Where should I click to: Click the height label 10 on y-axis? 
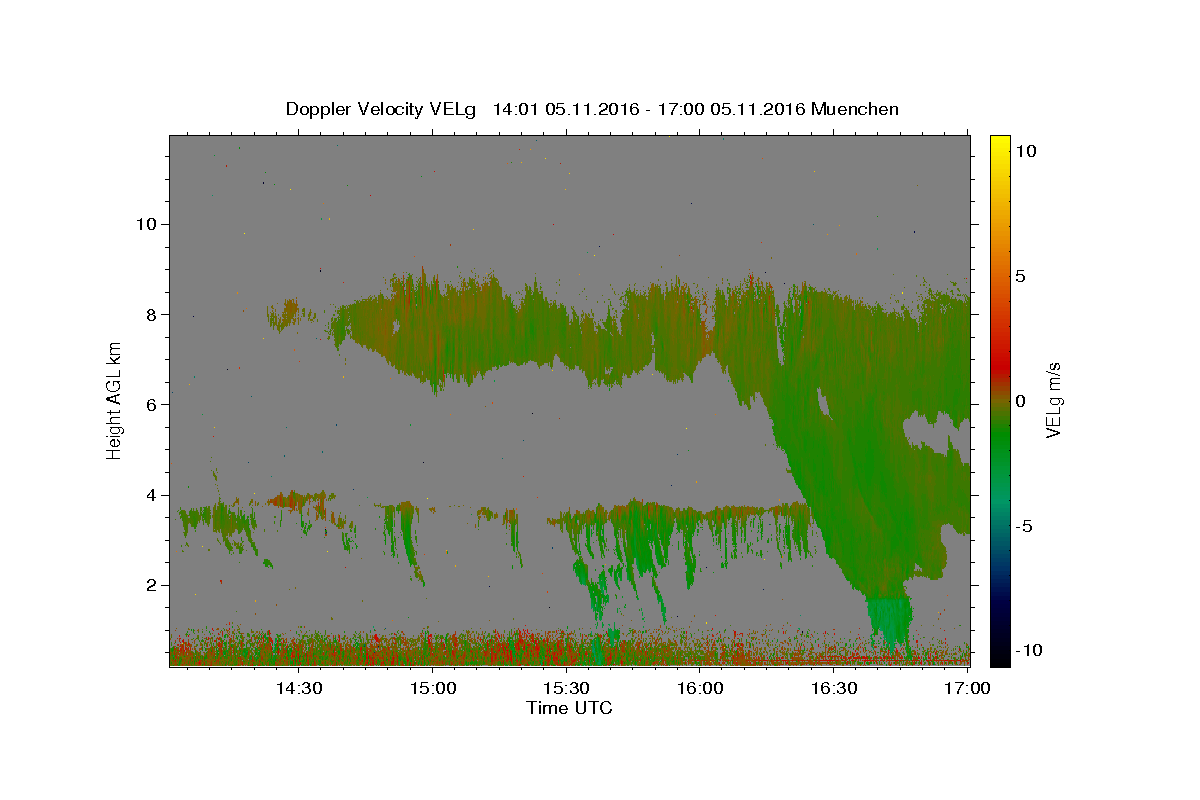click(144, 224)
